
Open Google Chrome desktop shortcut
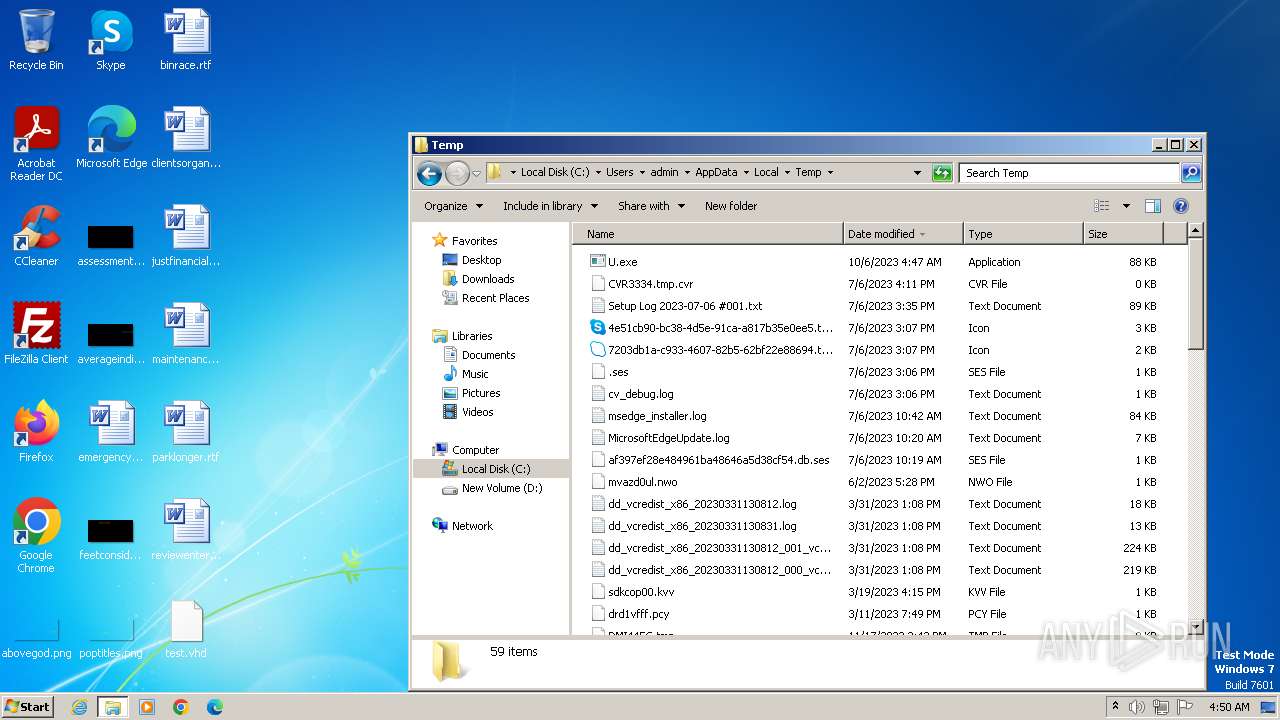pos(36,536)
